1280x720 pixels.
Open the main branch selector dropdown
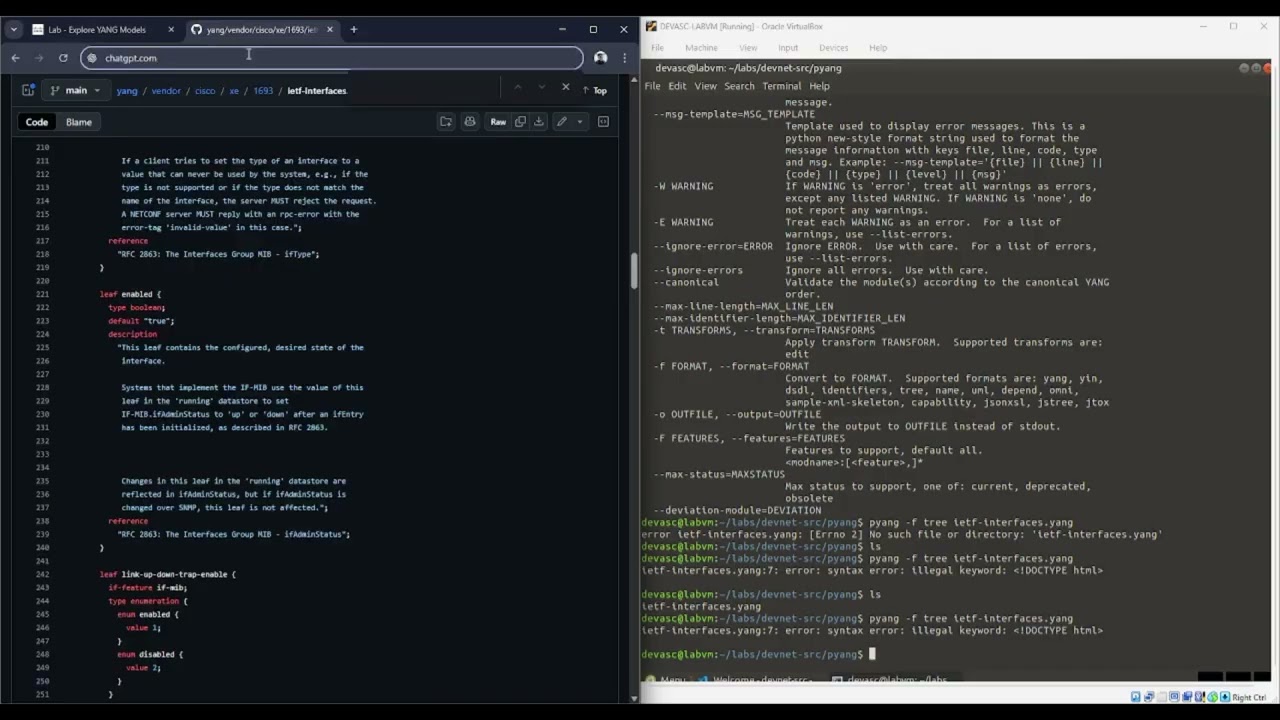(x=76, y=90)
